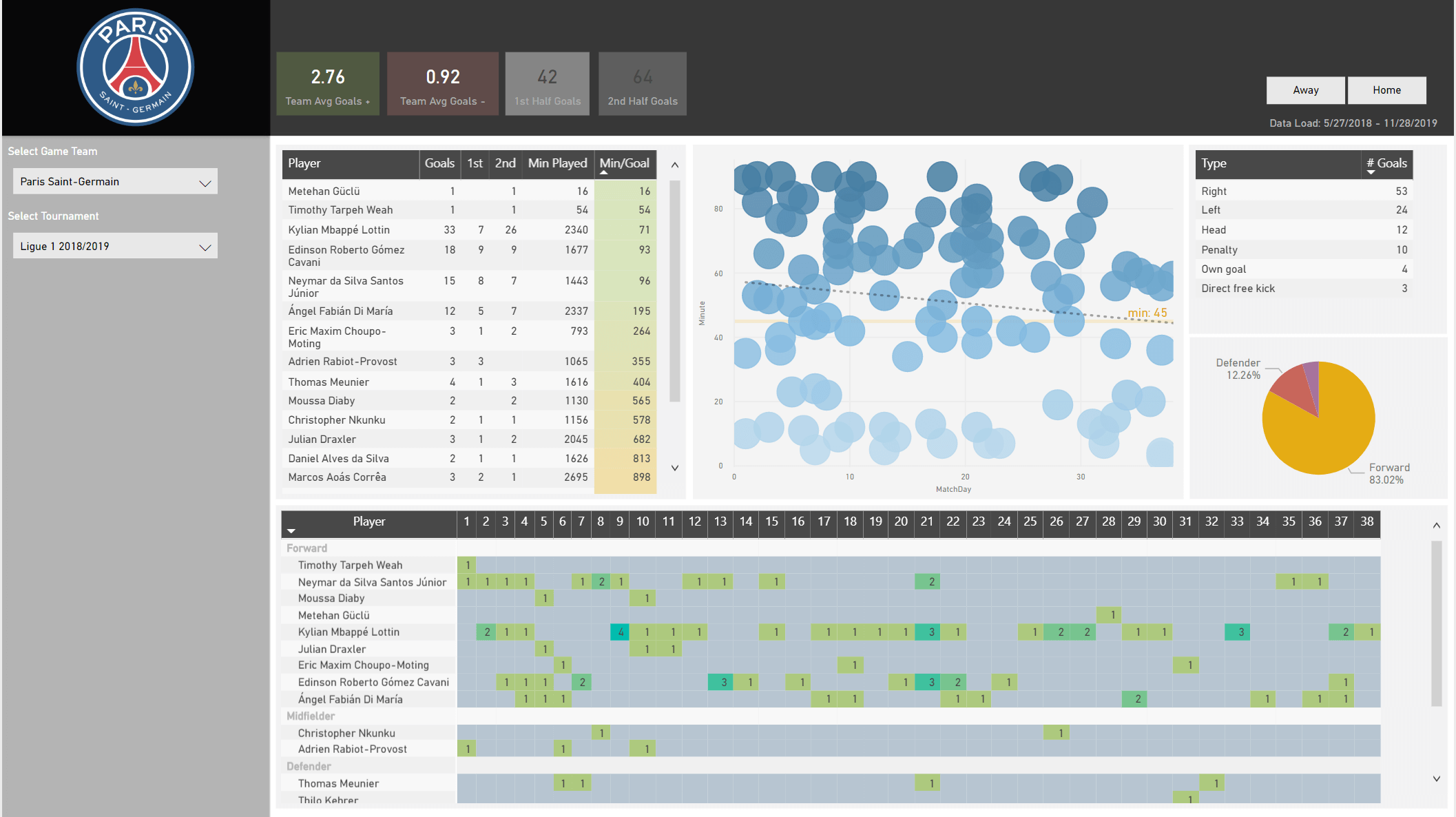Collapse the Forward group in the matrix
Viewport: 1456px width, 817px height.
tap(307, 548)
